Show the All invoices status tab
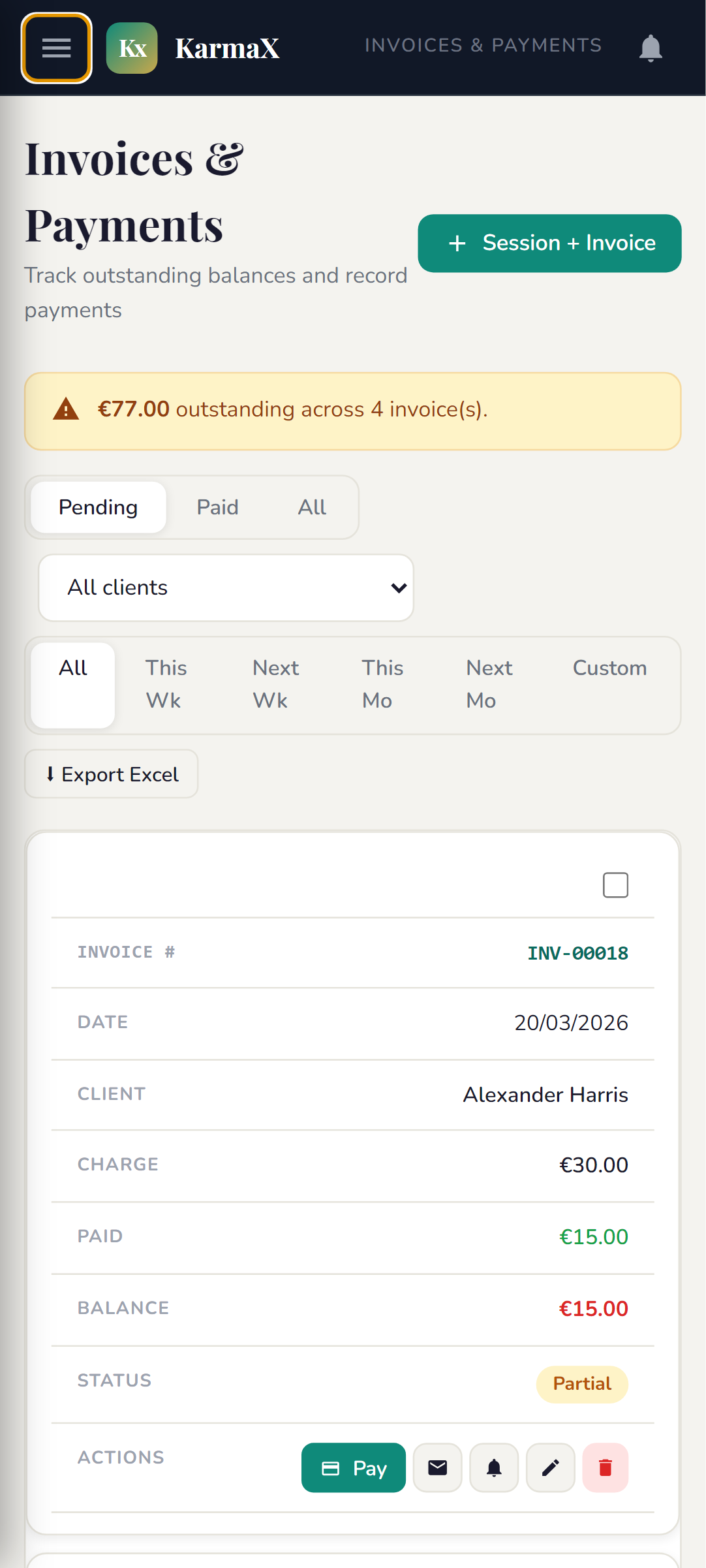The image size is (706, 1568). [x=312, y=507]
